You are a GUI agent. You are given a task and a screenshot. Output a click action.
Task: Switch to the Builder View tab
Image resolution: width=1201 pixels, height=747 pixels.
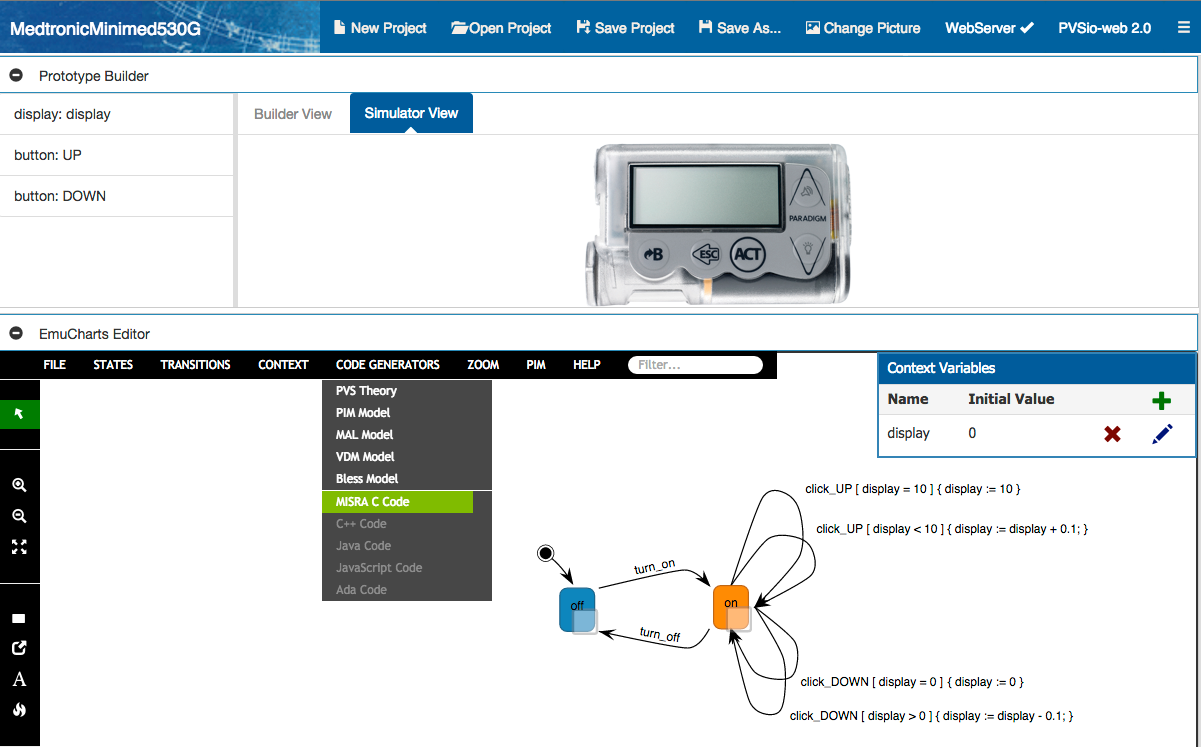(293, 114)
